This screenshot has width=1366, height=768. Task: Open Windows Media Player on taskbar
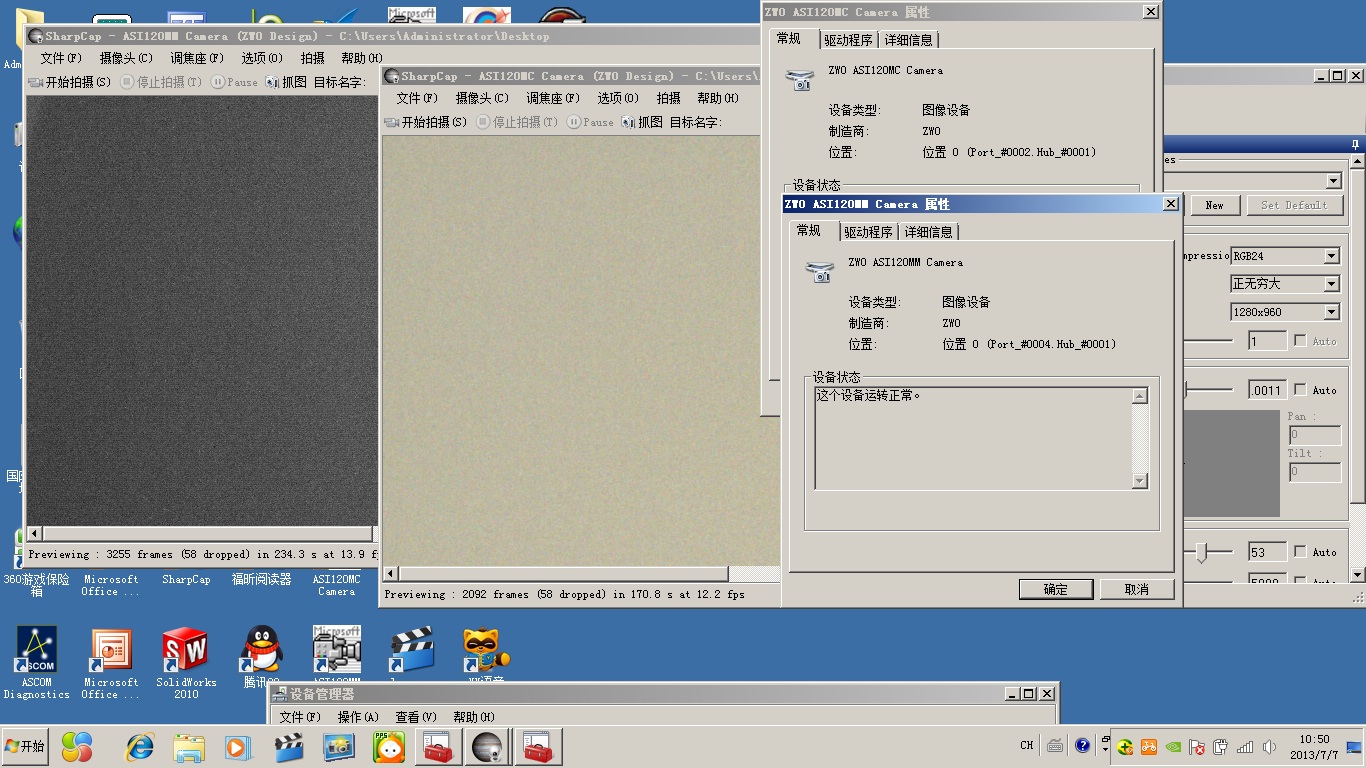pos(238,746)
